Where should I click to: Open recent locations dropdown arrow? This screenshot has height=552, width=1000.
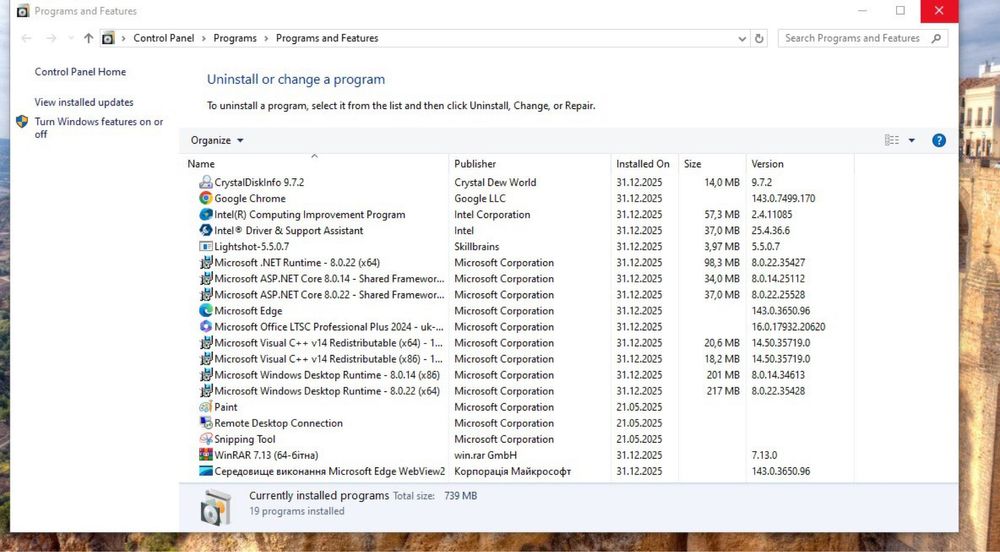click(x=70, y=38)
